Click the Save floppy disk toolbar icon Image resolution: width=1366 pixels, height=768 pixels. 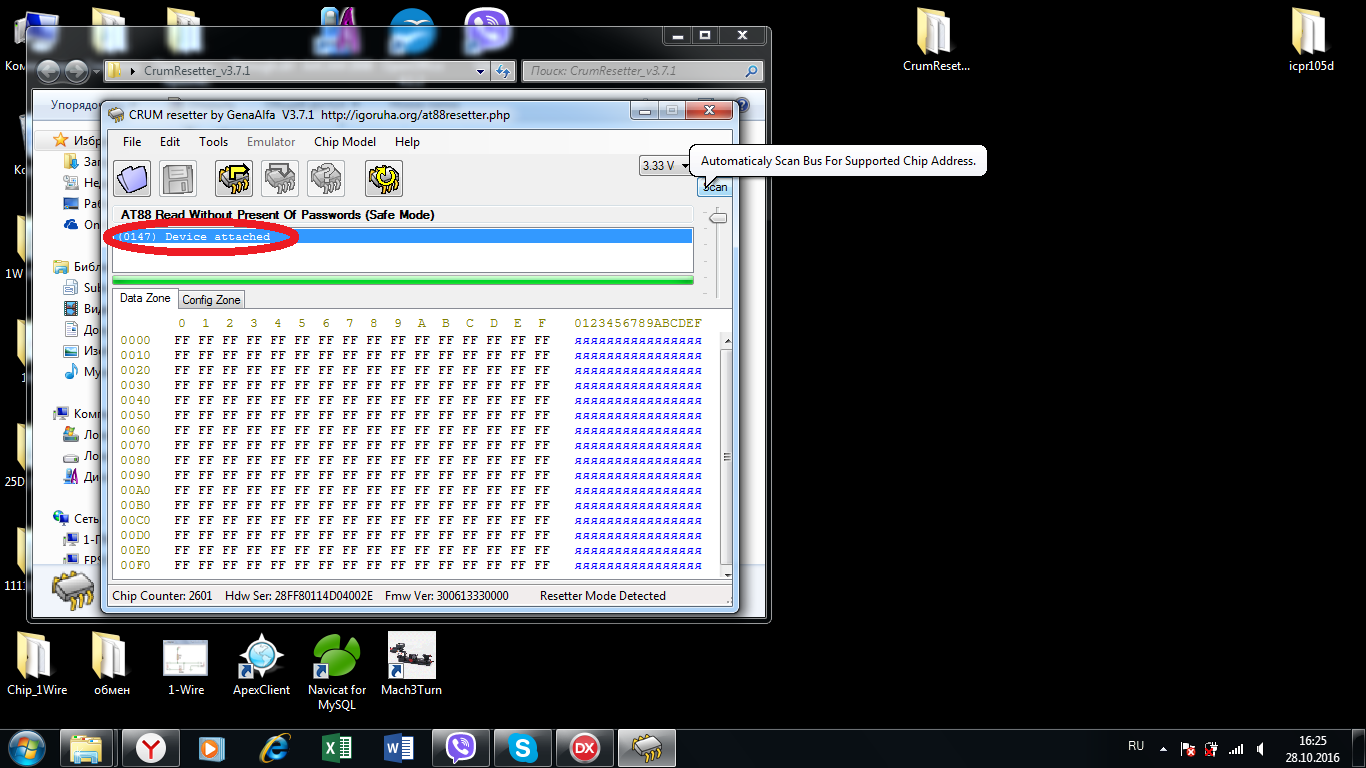point(178,178)
